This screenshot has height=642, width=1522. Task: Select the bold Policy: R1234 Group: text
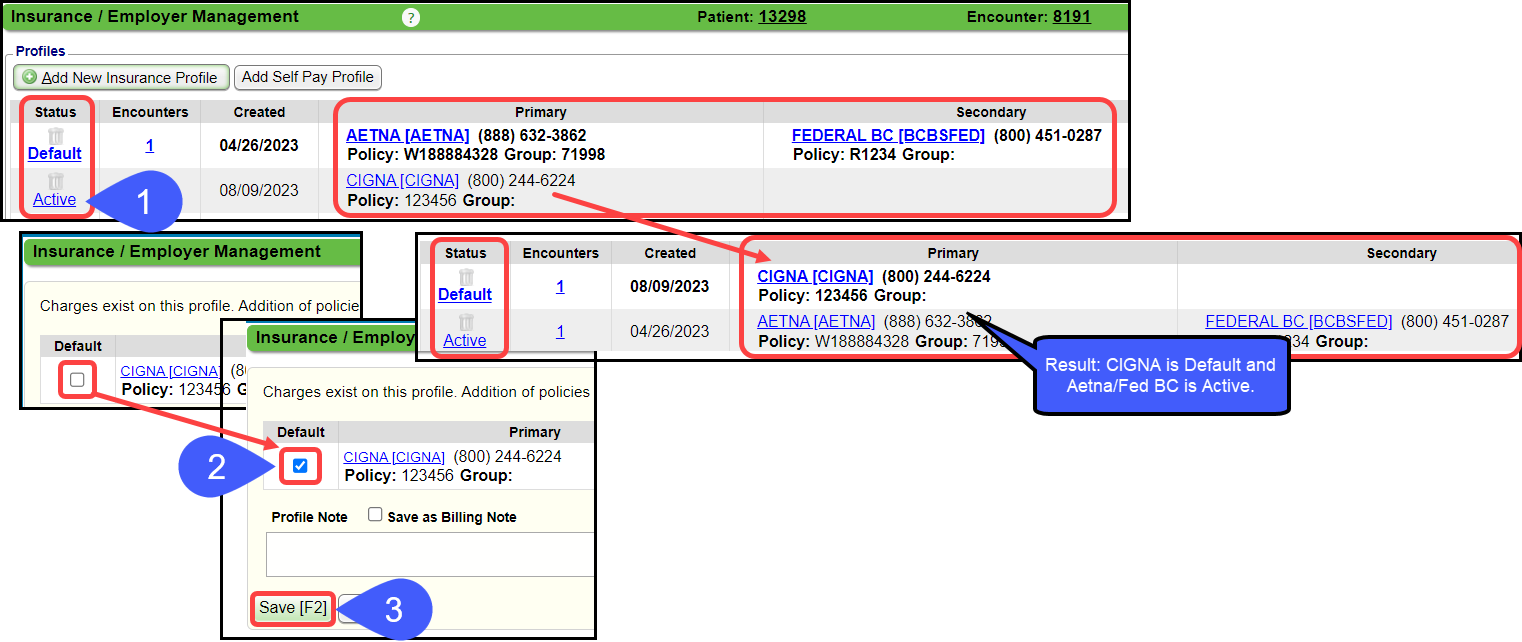[874, 155]
